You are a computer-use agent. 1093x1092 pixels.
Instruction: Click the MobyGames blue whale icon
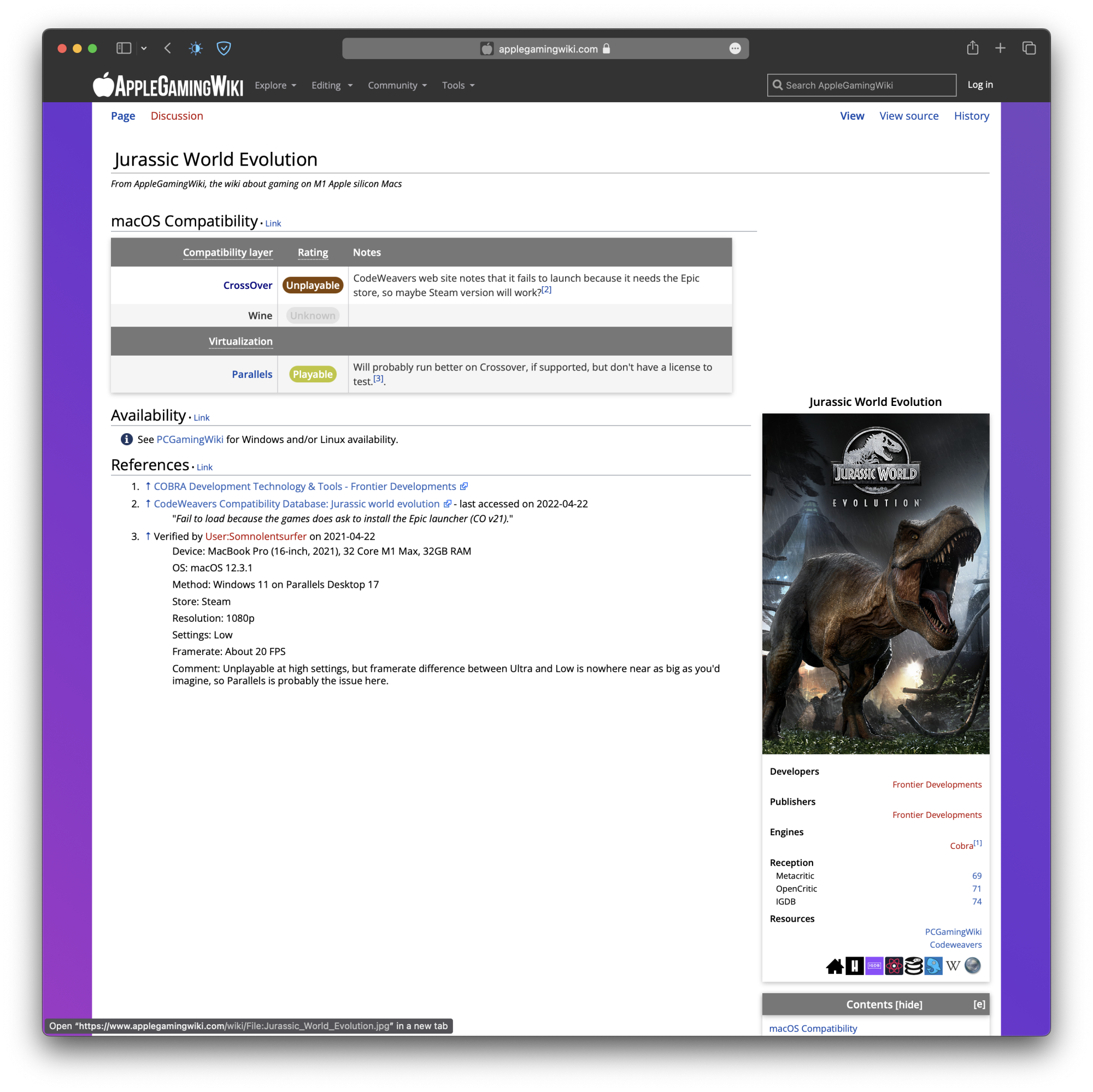pyautogui.click(x=933, y=966)
